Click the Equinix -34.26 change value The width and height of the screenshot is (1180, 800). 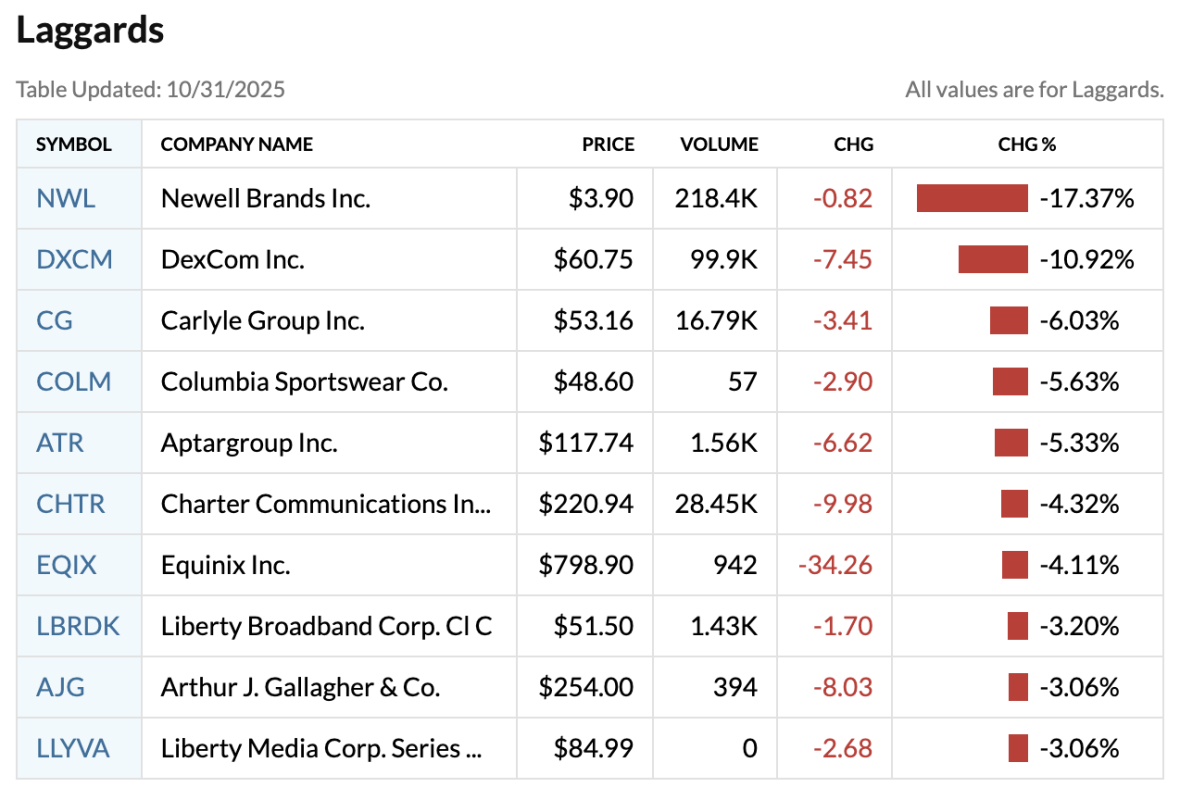(x=835, y=565)
